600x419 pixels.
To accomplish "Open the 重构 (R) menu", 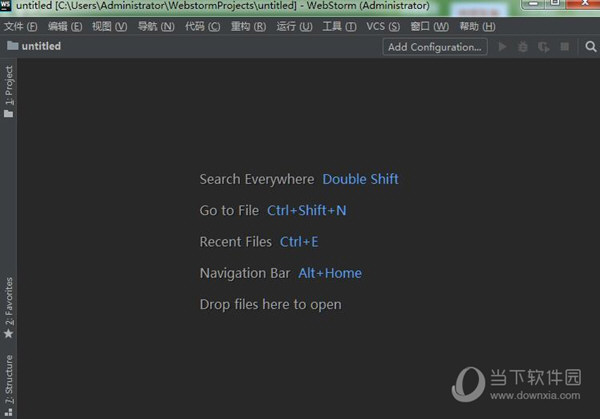I will [x=248, y=26].
